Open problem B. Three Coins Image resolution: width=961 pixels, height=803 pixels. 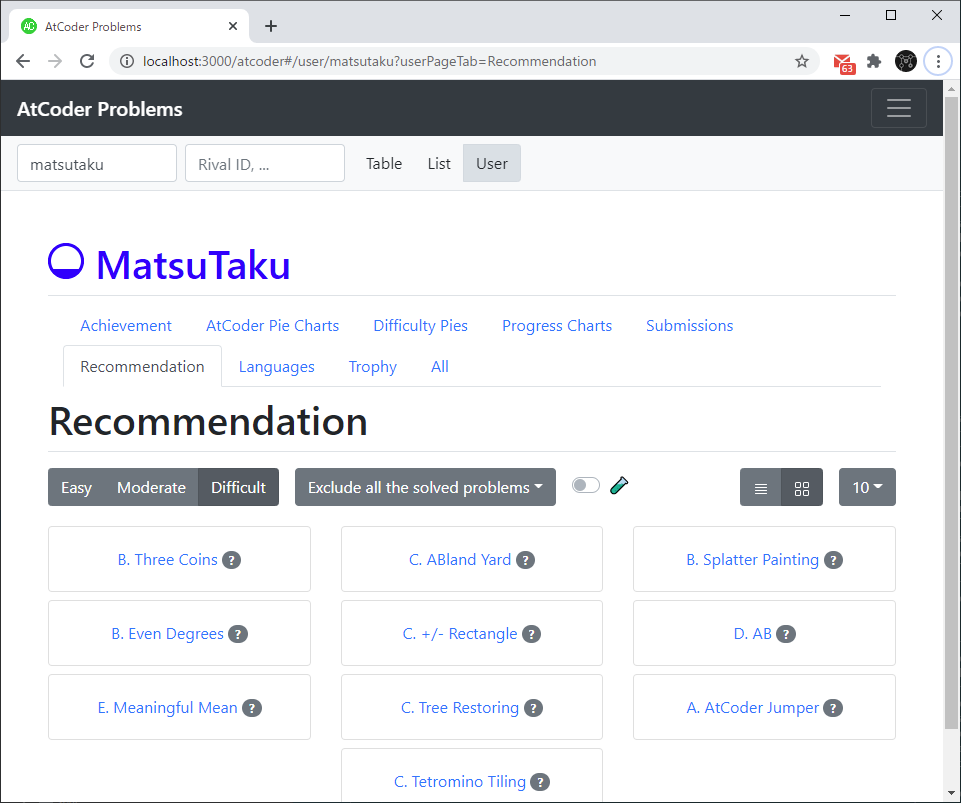pyautogui.click(x=167, y=560)
